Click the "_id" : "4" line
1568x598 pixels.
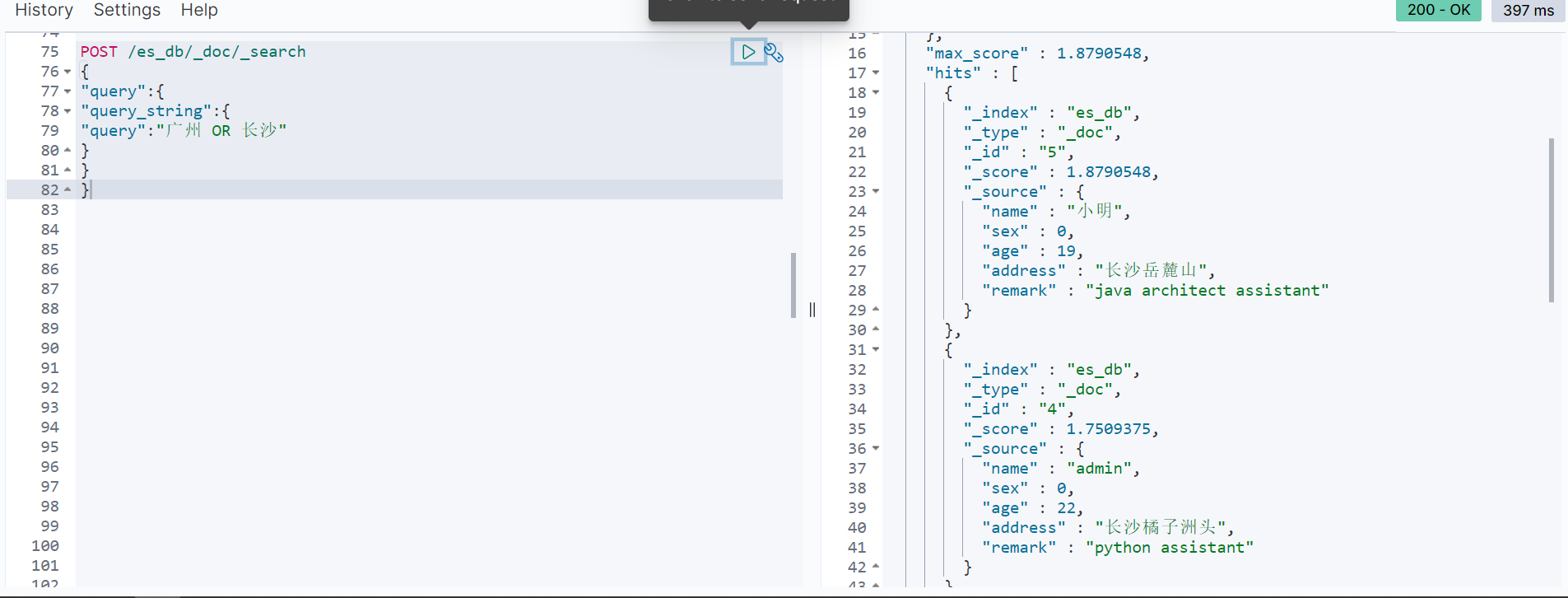1019,409
